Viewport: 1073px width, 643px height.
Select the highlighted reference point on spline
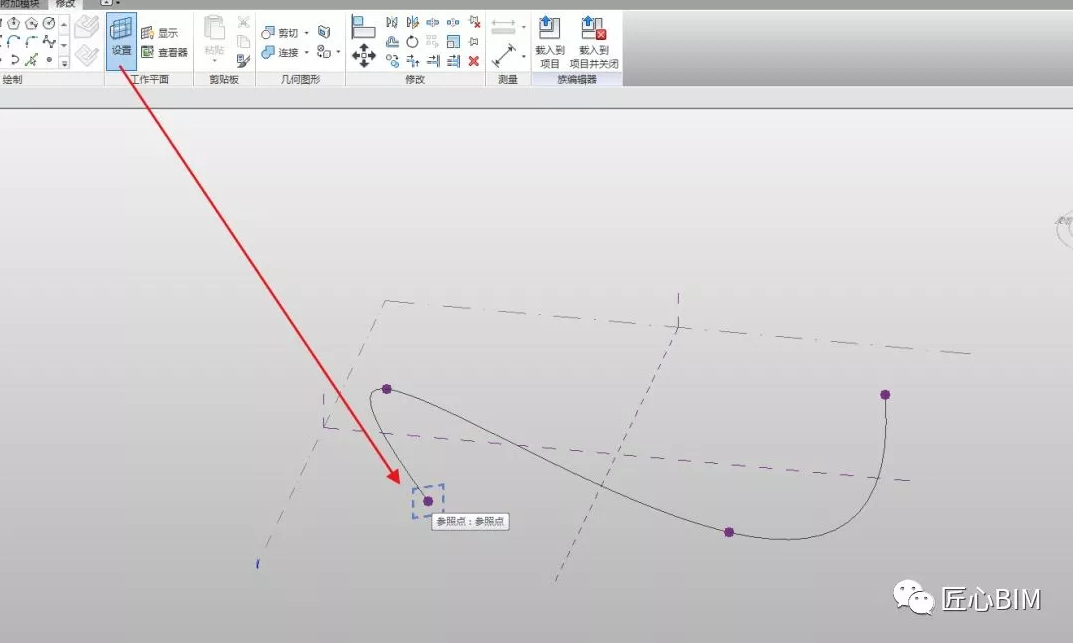click(x=428, y=501)
